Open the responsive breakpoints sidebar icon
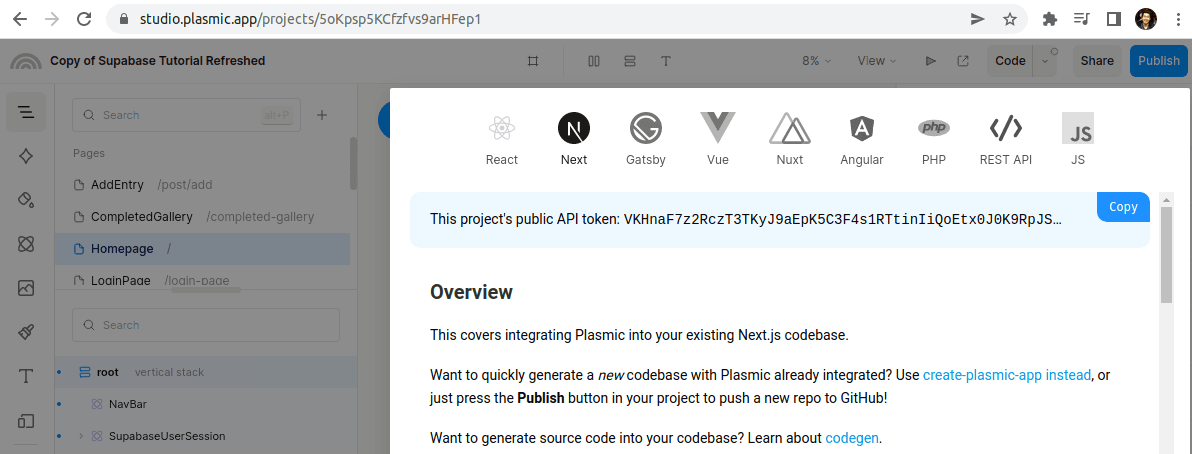1192x454 pixels. (26, 420)
